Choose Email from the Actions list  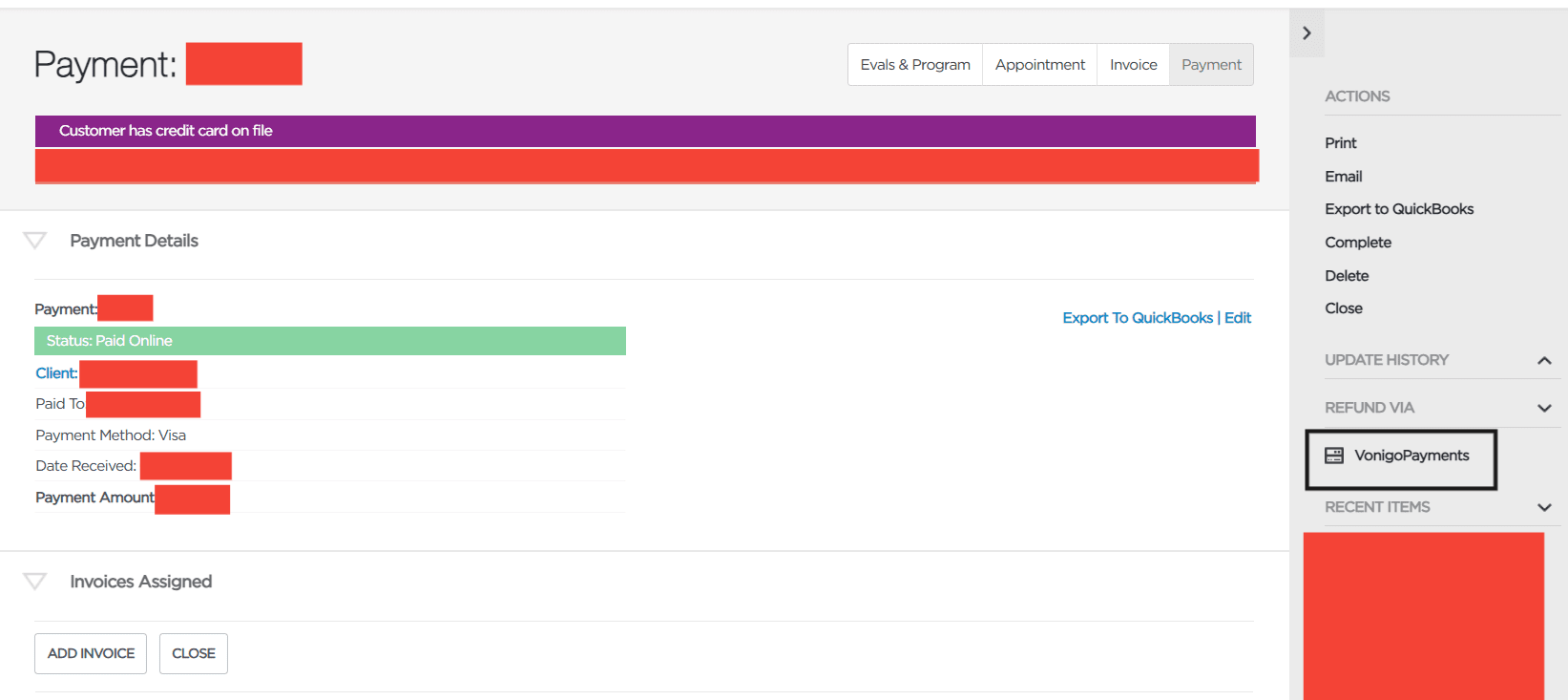[1344, 177]
